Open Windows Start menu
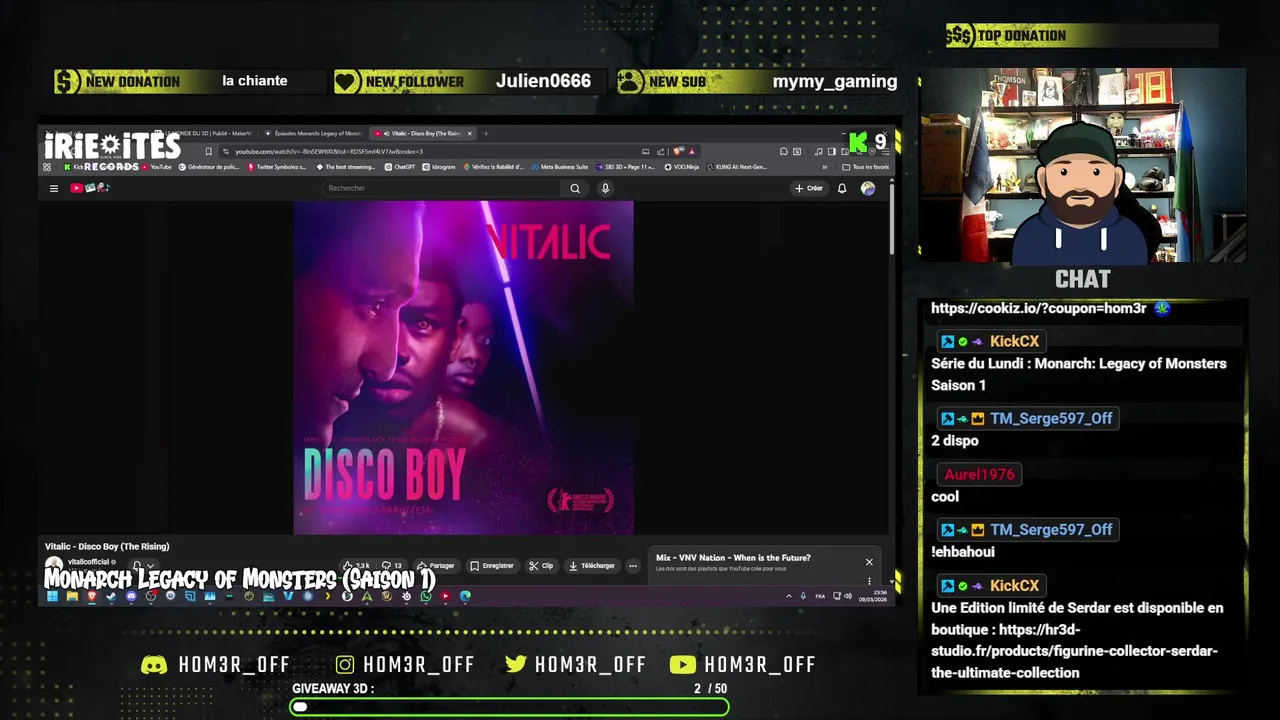 (x=52, y=597)
